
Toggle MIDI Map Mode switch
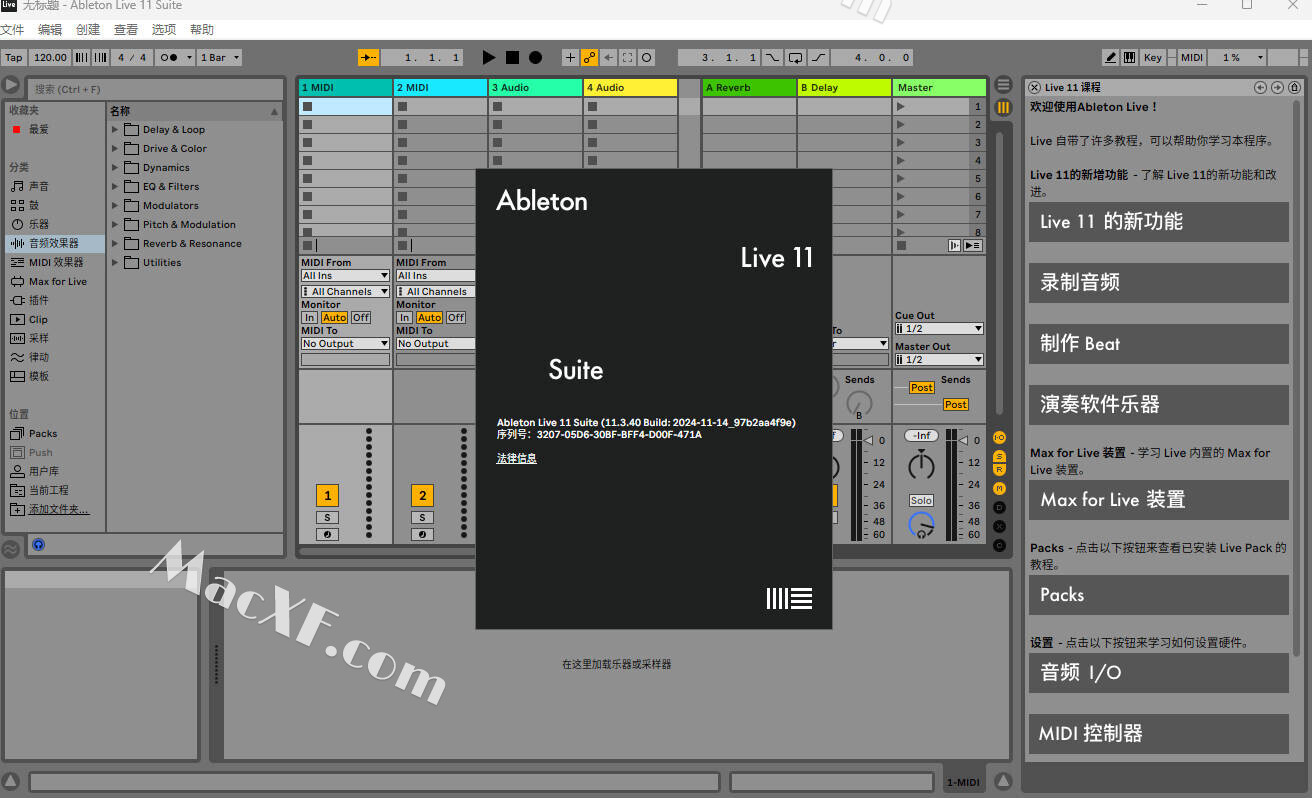click(1192, 58)
